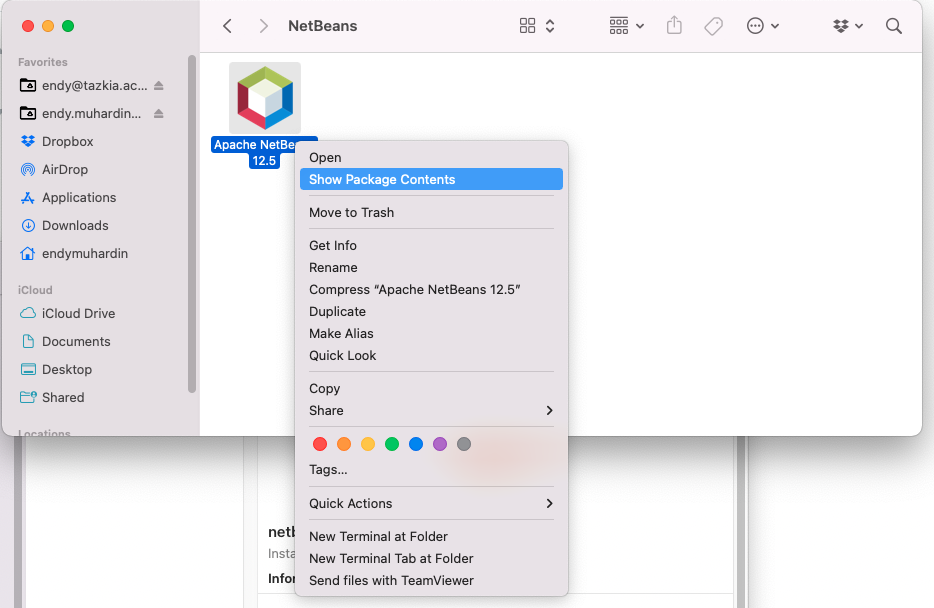The image size is (934, 608).
Task: Open the view mode up-down chevron
Action: point(550,26)
